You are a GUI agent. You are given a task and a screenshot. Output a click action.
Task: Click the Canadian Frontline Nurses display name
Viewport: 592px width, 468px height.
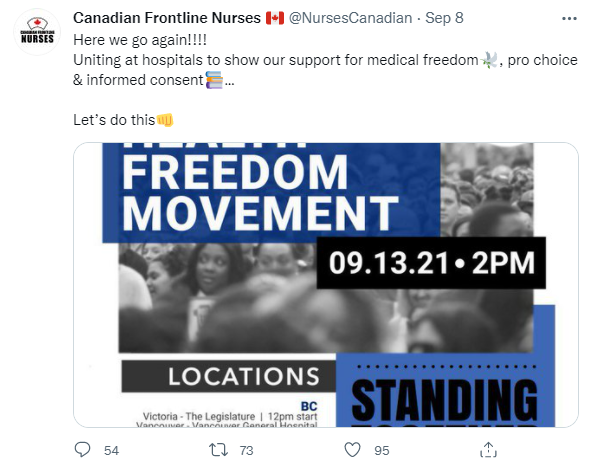click(167, 18)
